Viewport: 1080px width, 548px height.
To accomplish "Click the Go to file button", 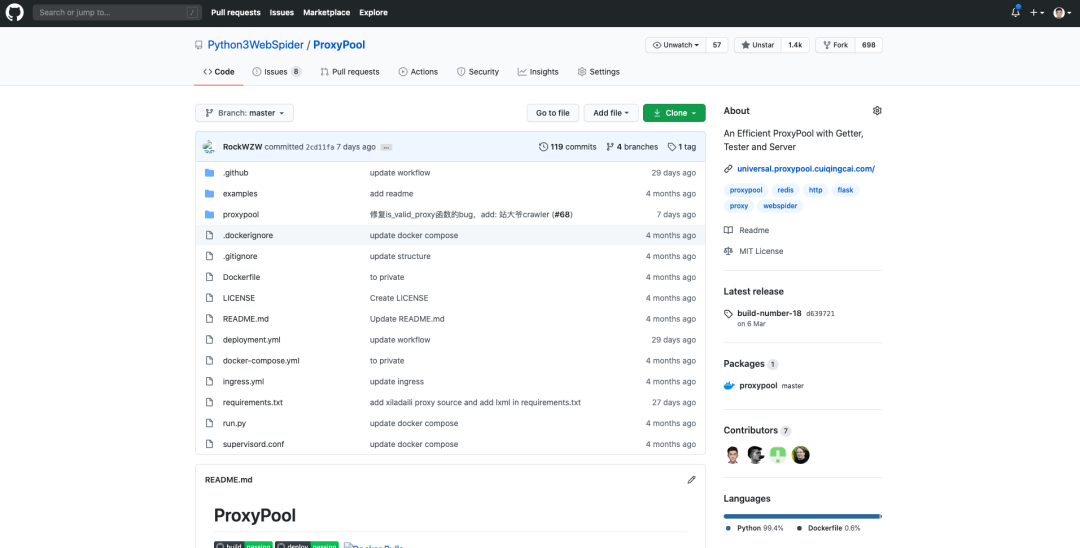I will point(552,113).
